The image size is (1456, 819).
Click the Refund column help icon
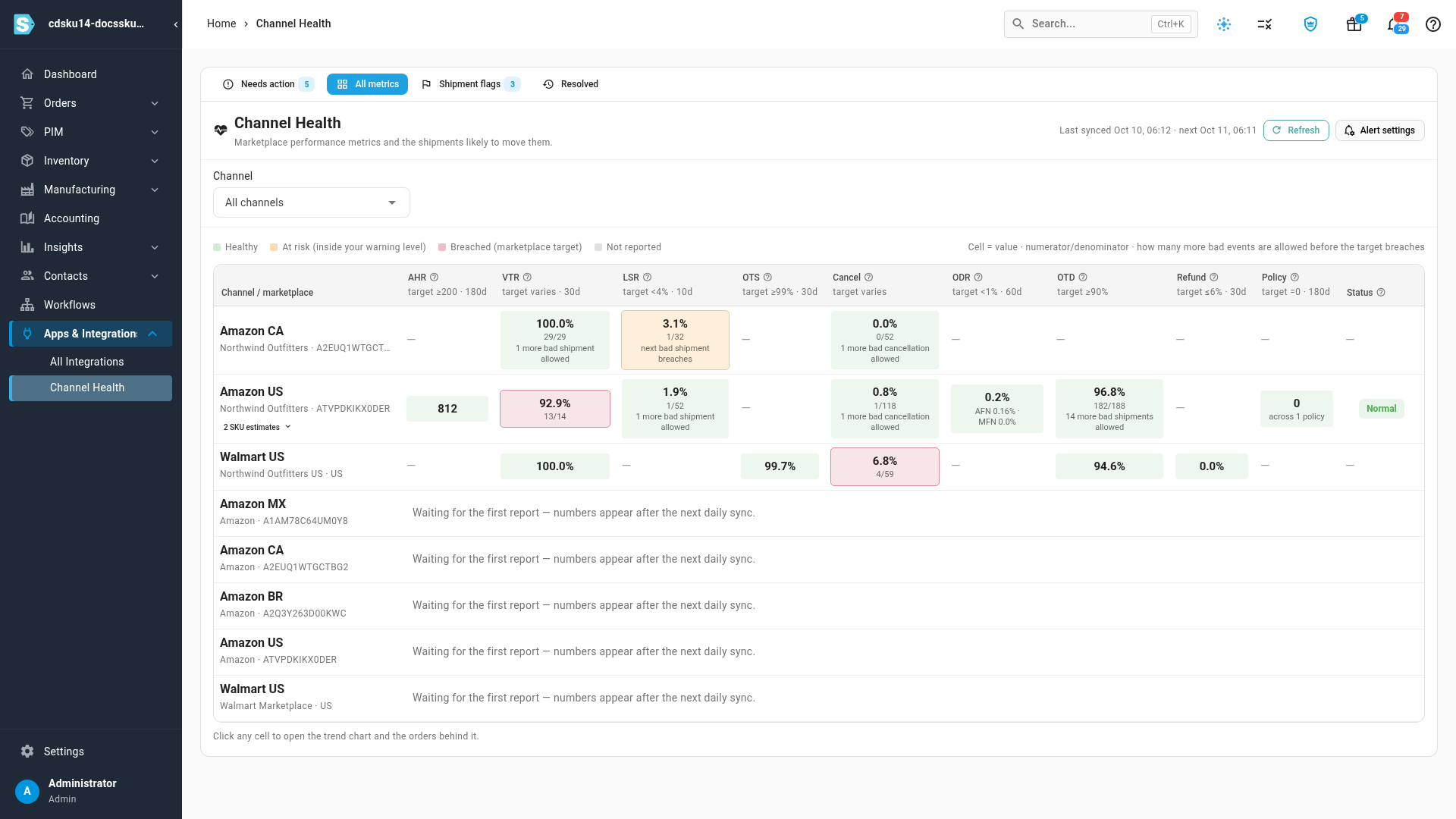pyautogui.click(x=1214, y=278)
